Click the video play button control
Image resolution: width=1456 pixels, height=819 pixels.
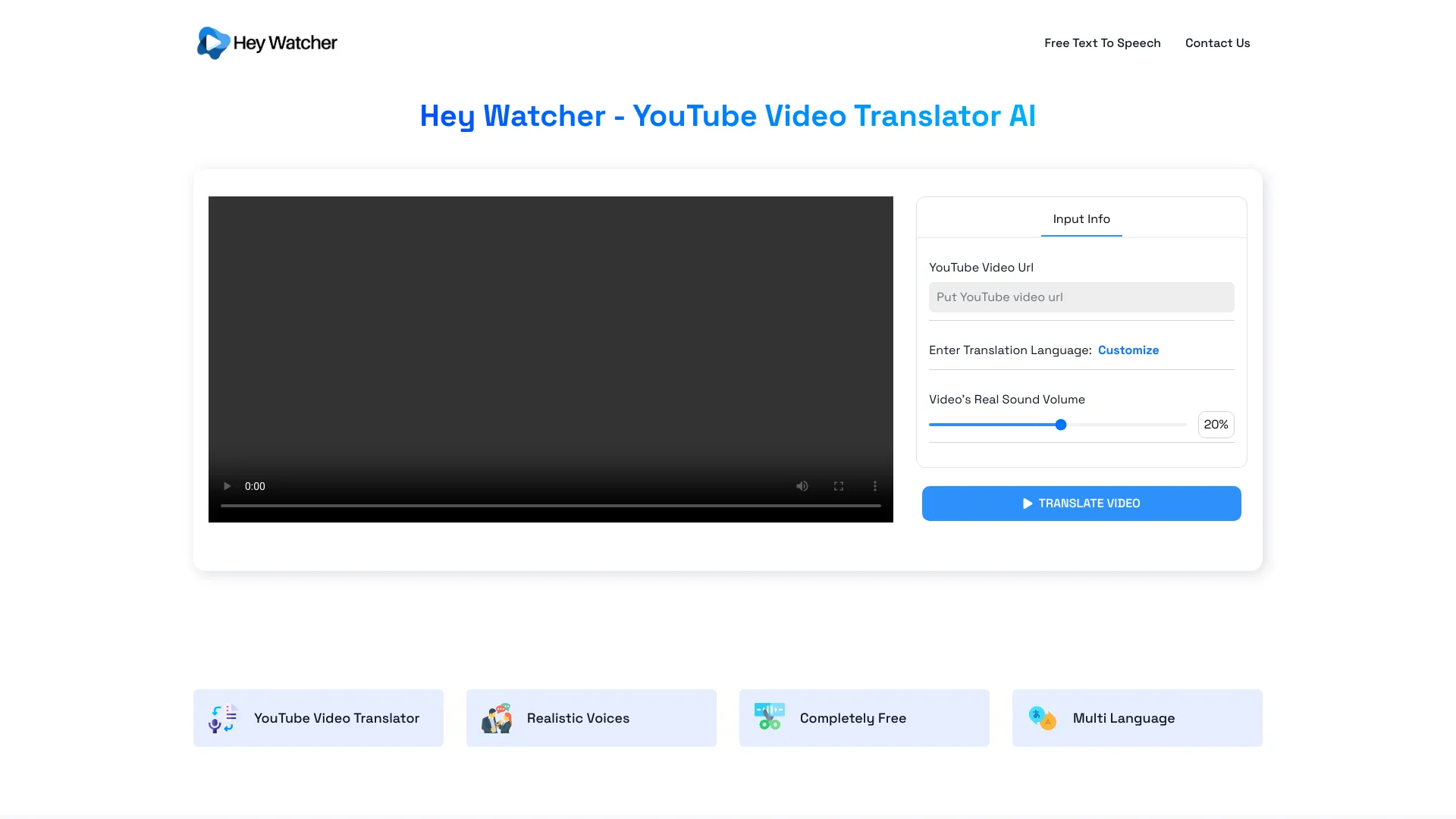pyautogui.click(x=228, y=486)
